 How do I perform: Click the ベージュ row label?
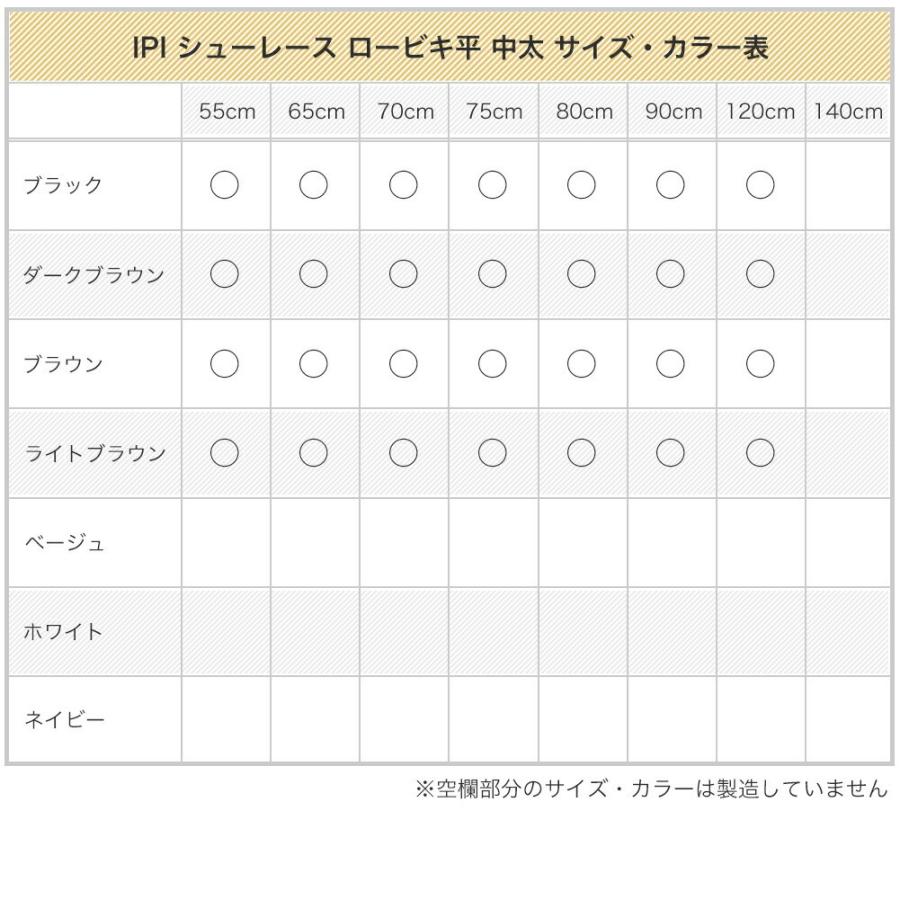[x=64, y=542]
